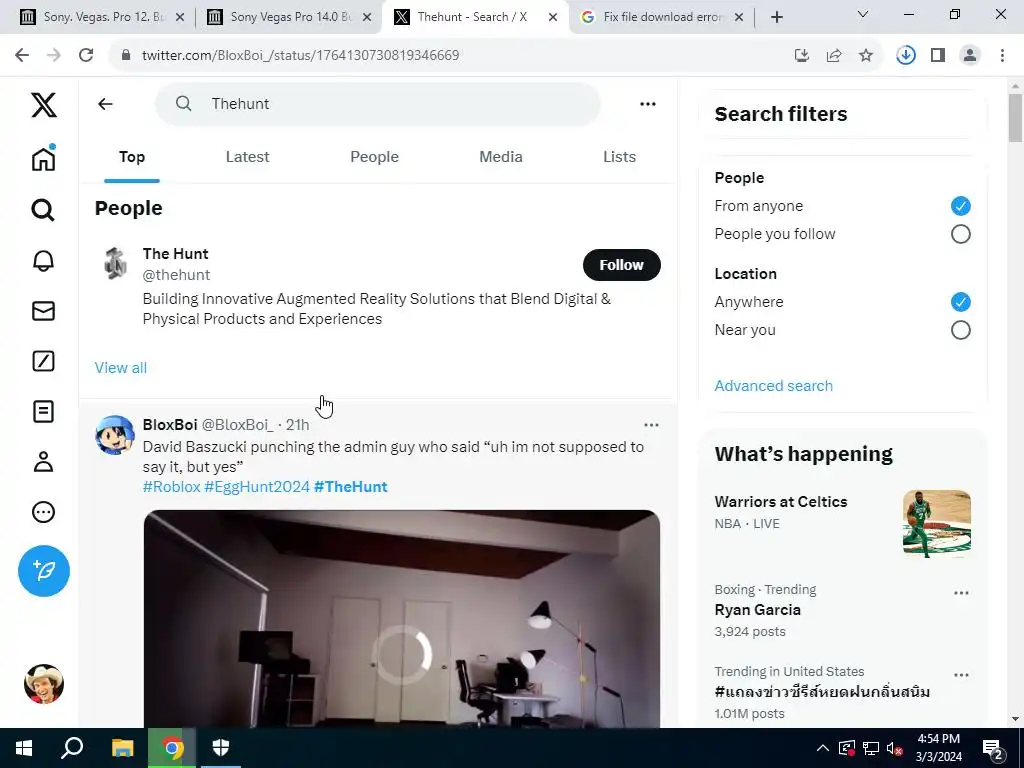This screenshot has width=1024, height=768.
Task: Click the #EggHunt2024 hashtag
Action: point(257,487)
